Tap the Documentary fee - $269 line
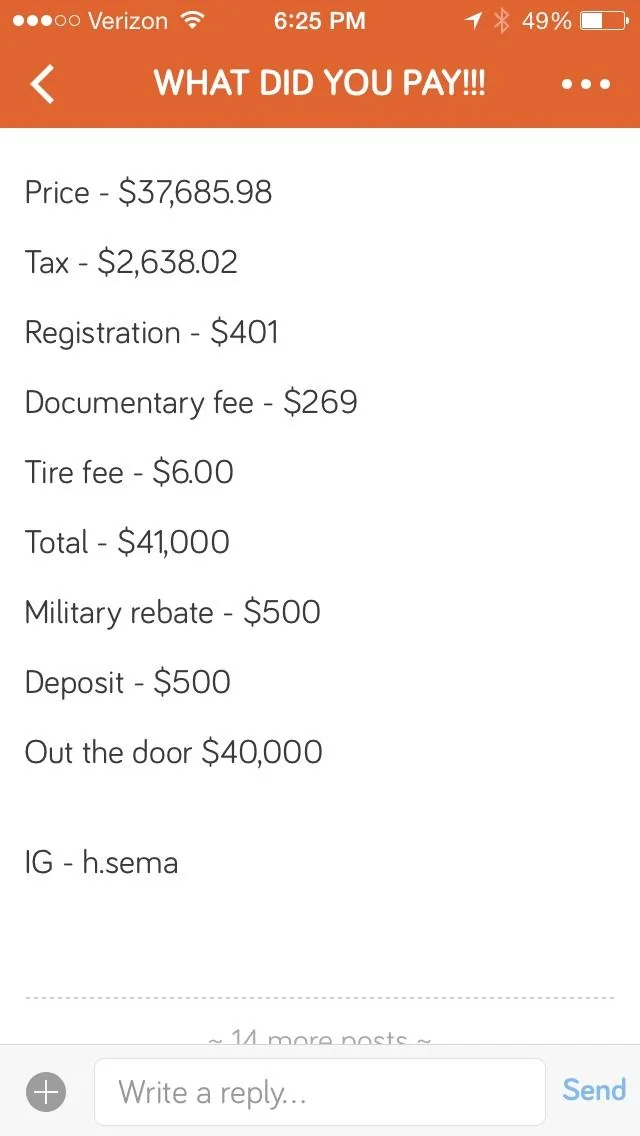Image resolution: width=640 pixels, height=1136 pixels. pos(191,403)
